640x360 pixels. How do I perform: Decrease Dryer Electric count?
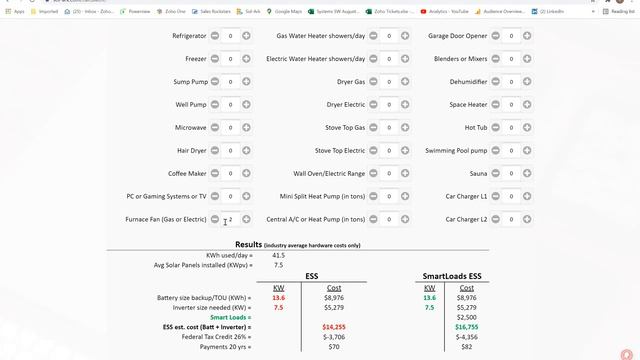pyautogui.click(x=373, y=104)
